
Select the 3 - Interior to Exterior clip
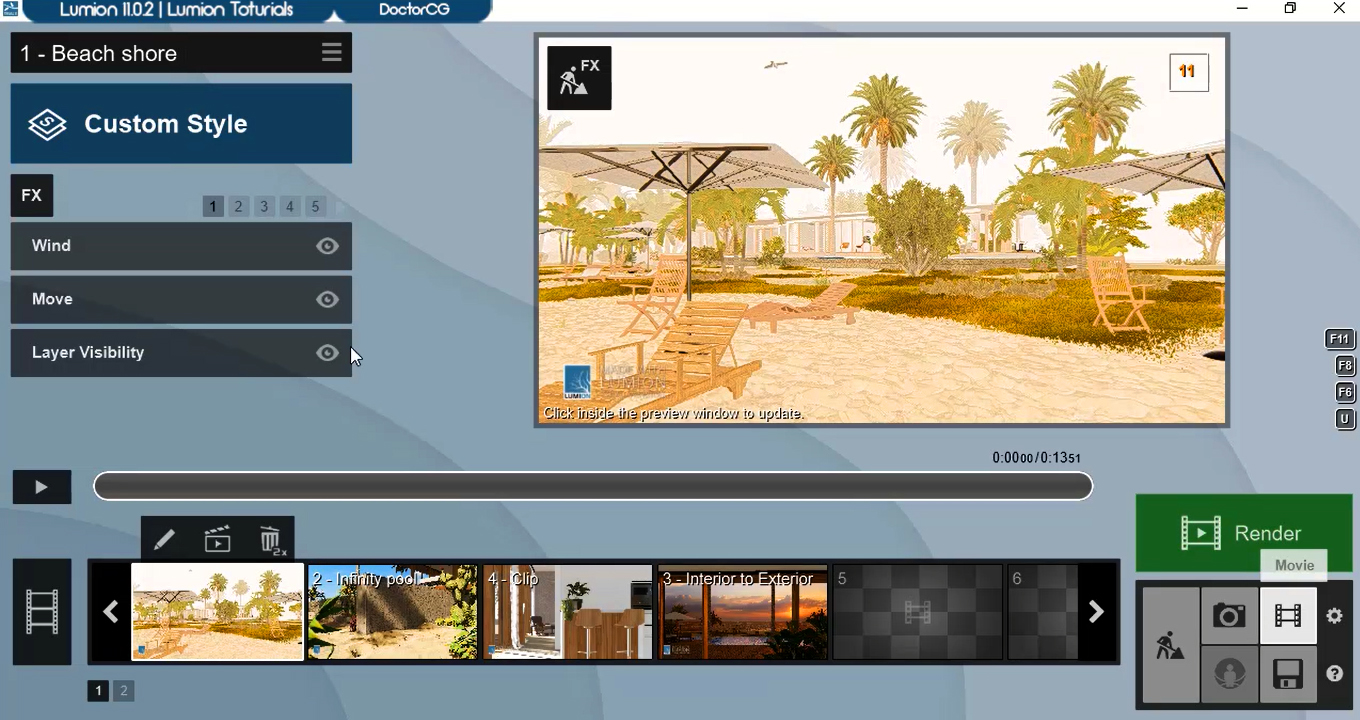(743, 612)
